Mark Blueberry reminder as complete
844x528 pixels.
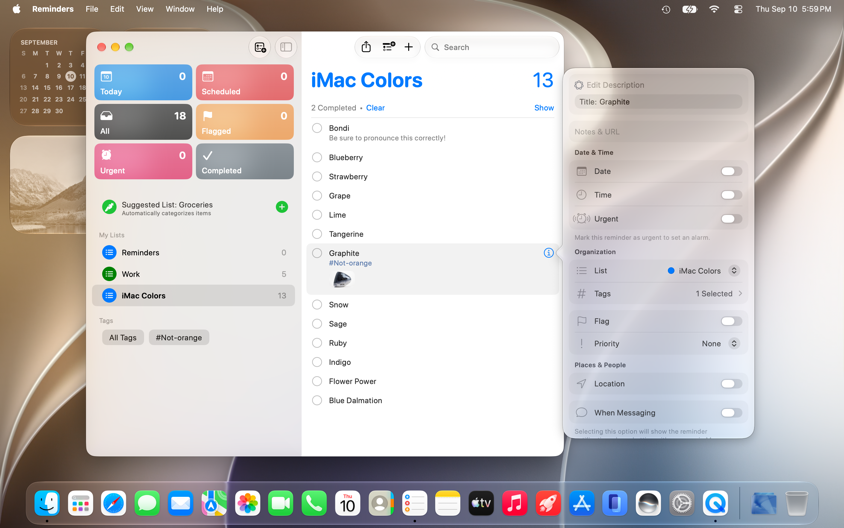[317, 157]
